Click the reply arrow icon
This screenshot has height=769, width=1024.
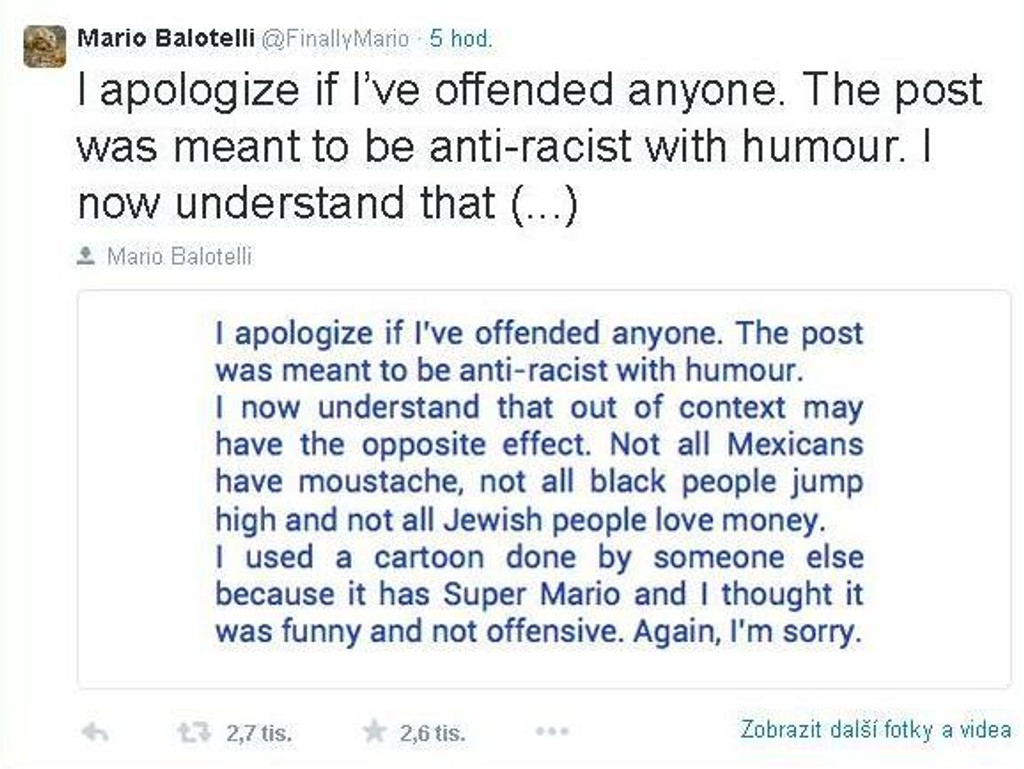click(94, 733)
